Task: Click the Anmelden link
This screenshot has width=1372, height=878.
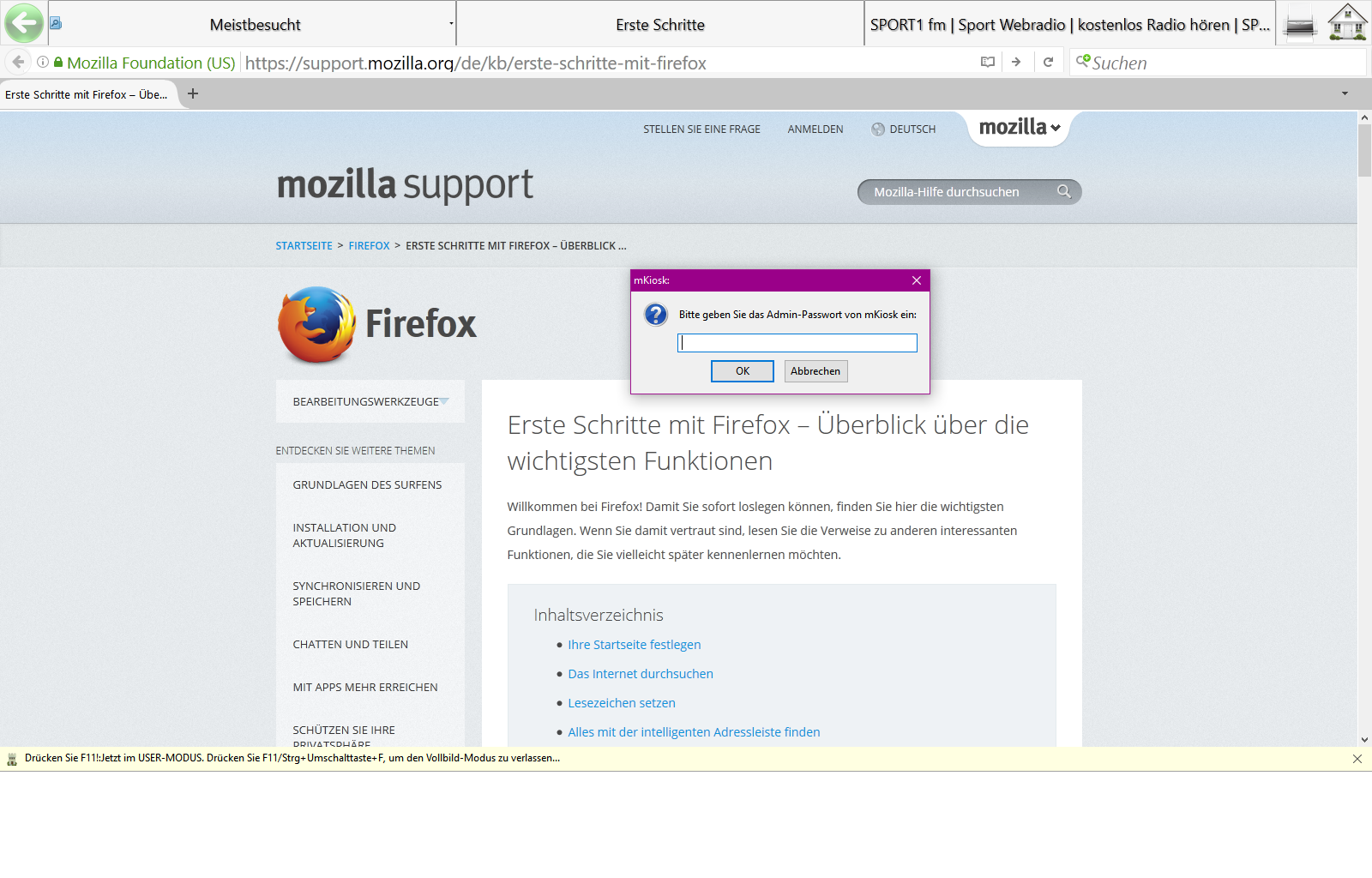Action: [815, 129]
